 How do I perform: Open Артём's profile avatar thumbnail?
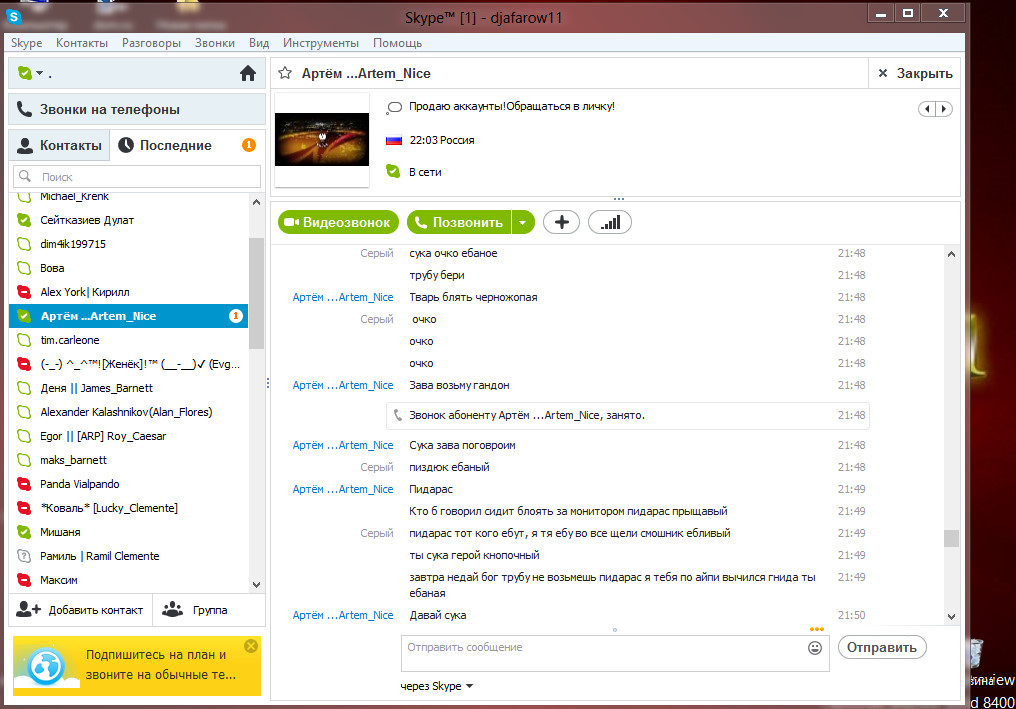point(322,139)
